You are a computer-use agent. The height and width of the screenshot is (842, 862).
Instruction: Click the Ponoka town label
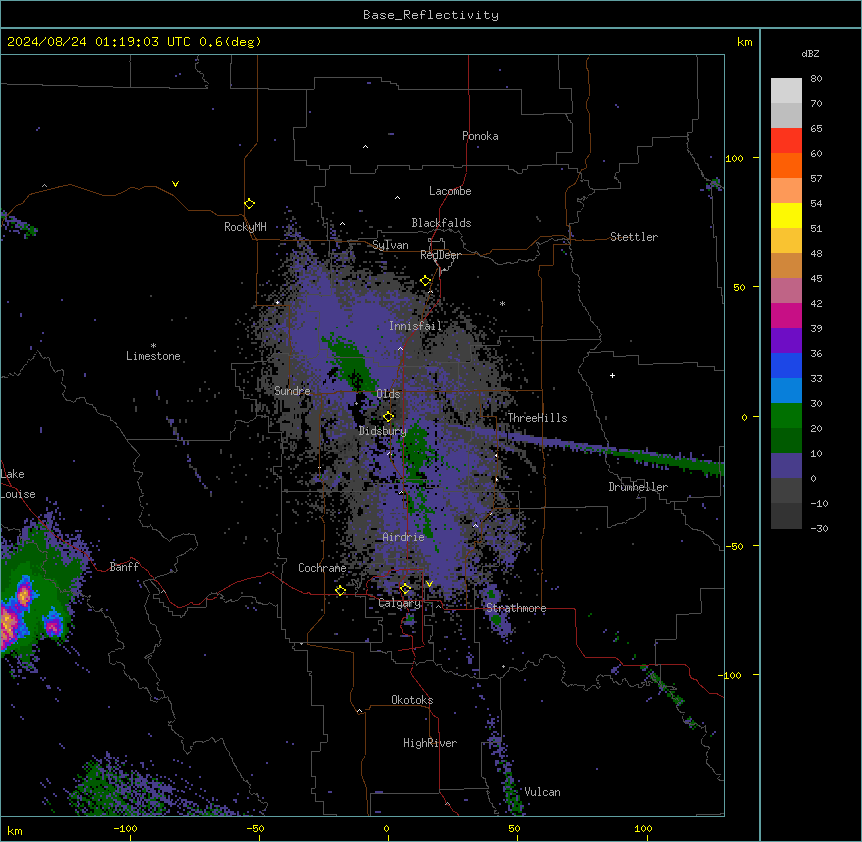[x=480, y=136]
